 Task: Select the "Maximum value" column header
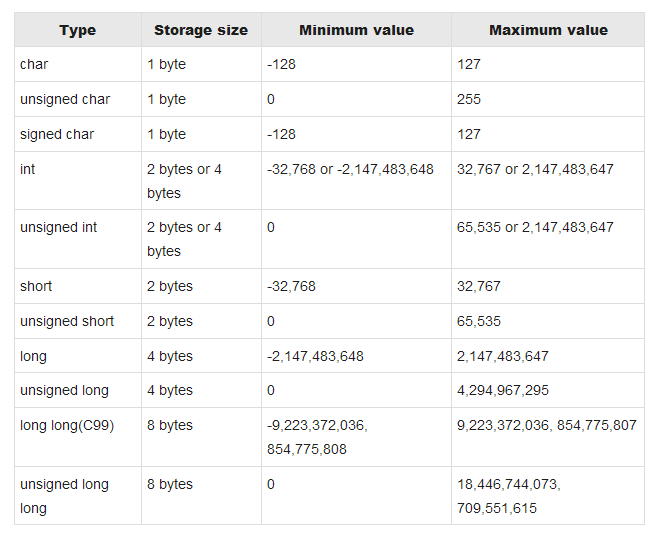point(547,30)
